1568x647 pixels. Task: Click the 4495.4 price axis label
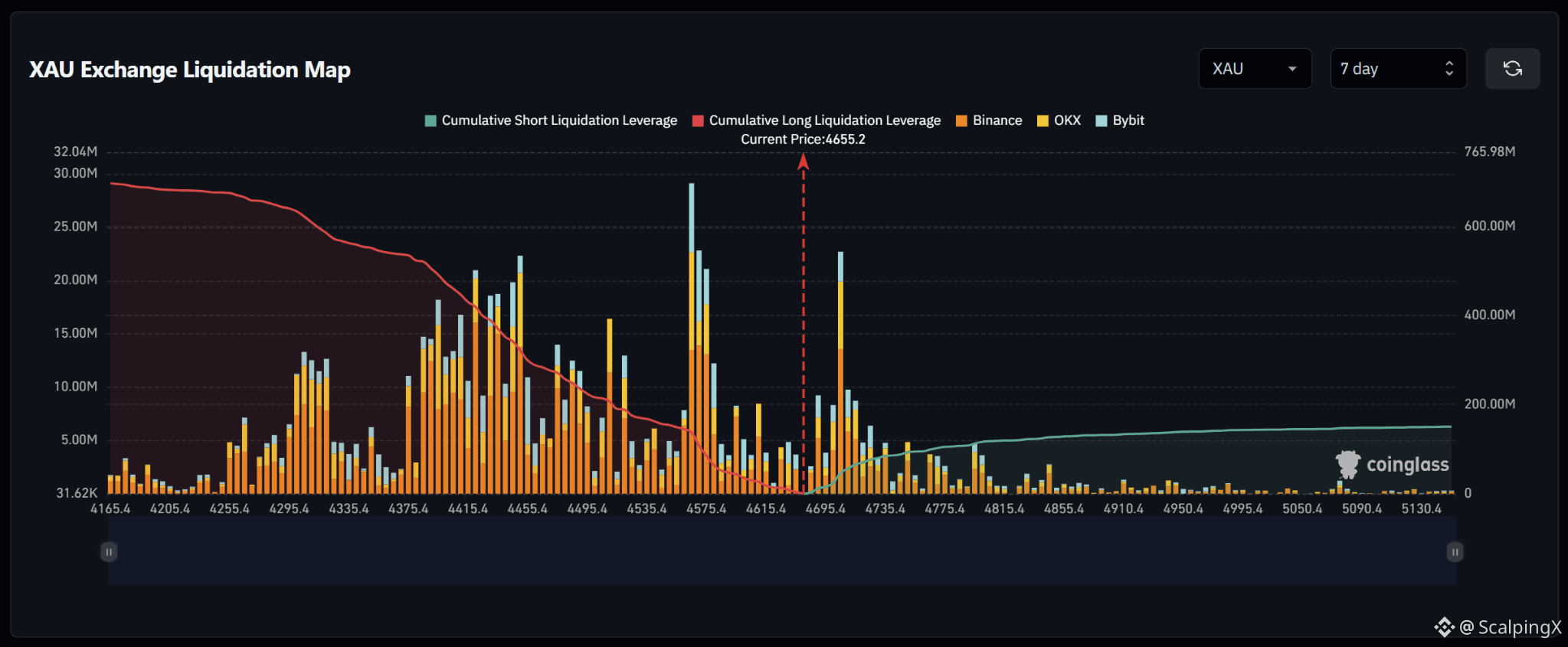point(588,508)
